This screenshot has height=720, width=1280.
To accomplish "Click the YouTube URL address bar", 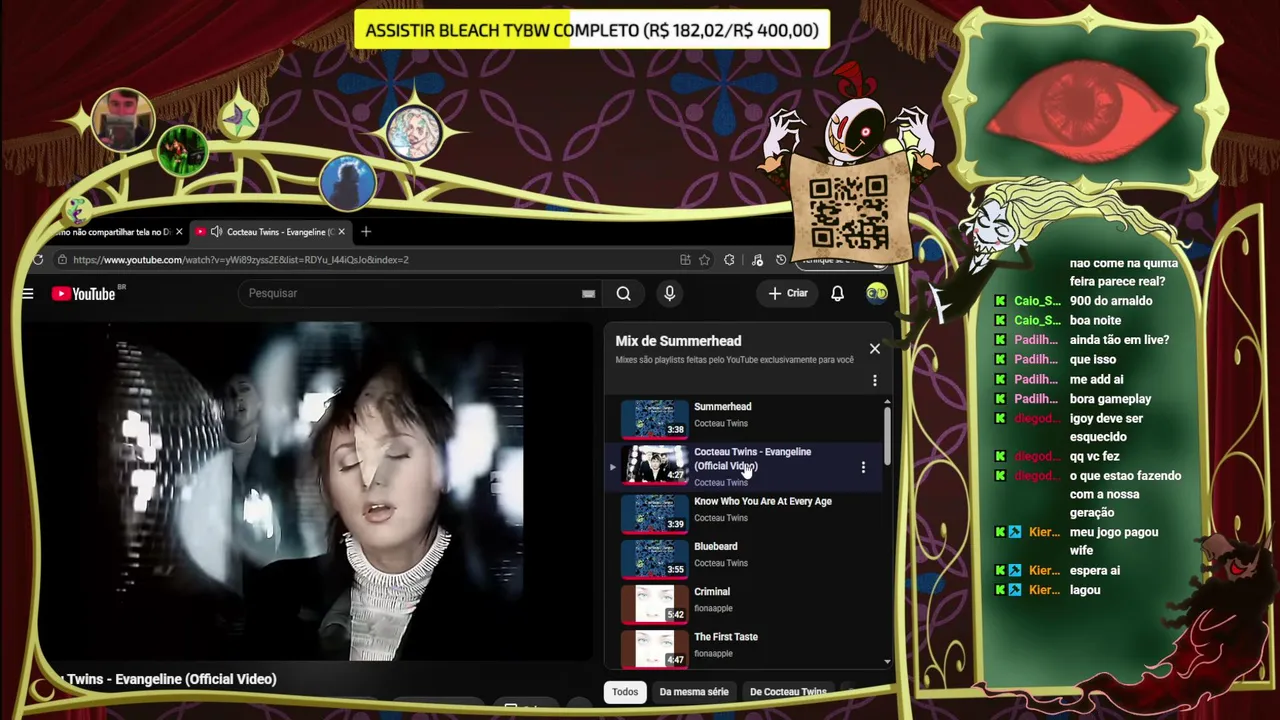I will click(370, 260).
